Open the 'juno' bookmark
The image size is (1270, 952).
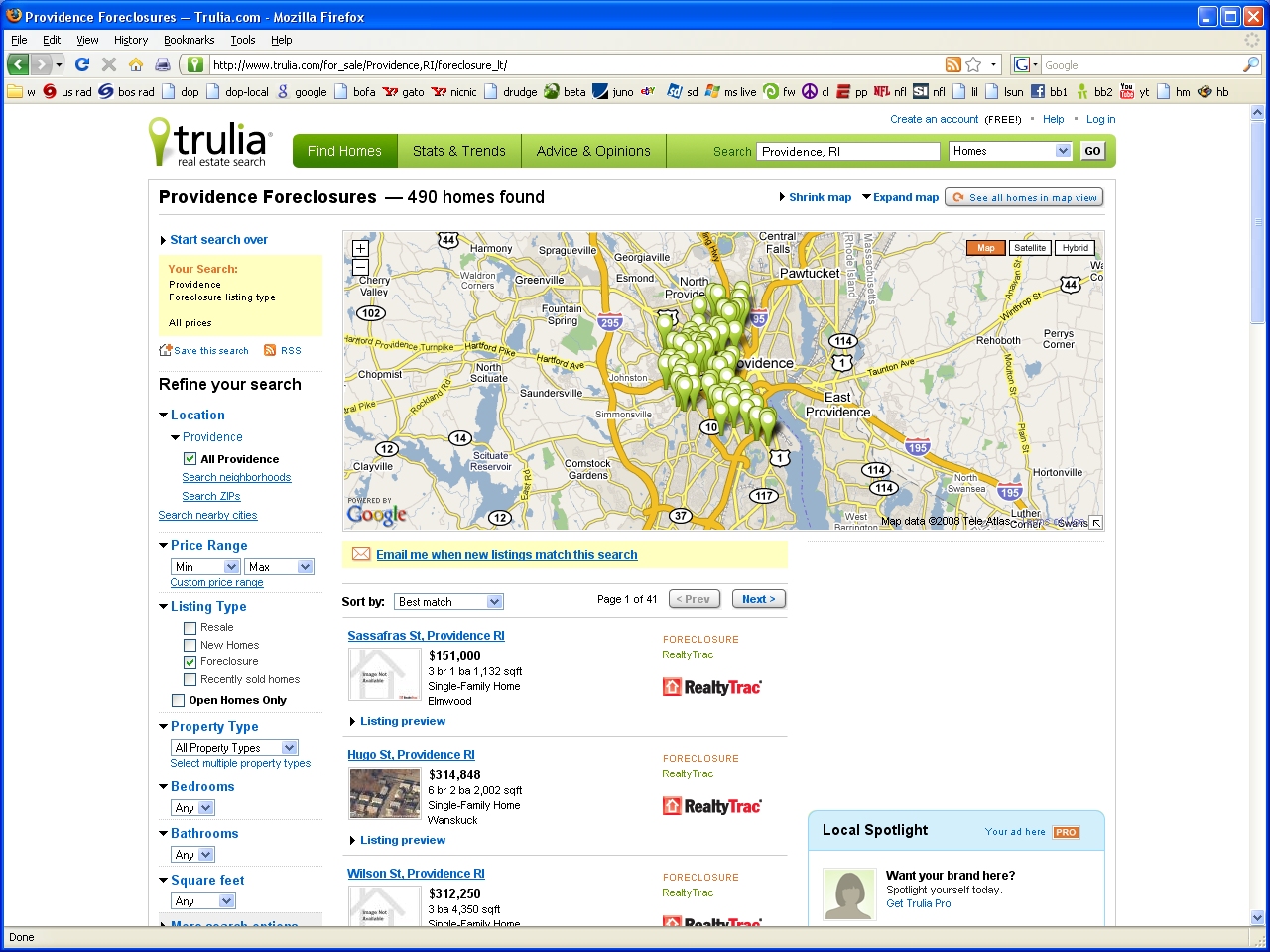tap(613, 91)
